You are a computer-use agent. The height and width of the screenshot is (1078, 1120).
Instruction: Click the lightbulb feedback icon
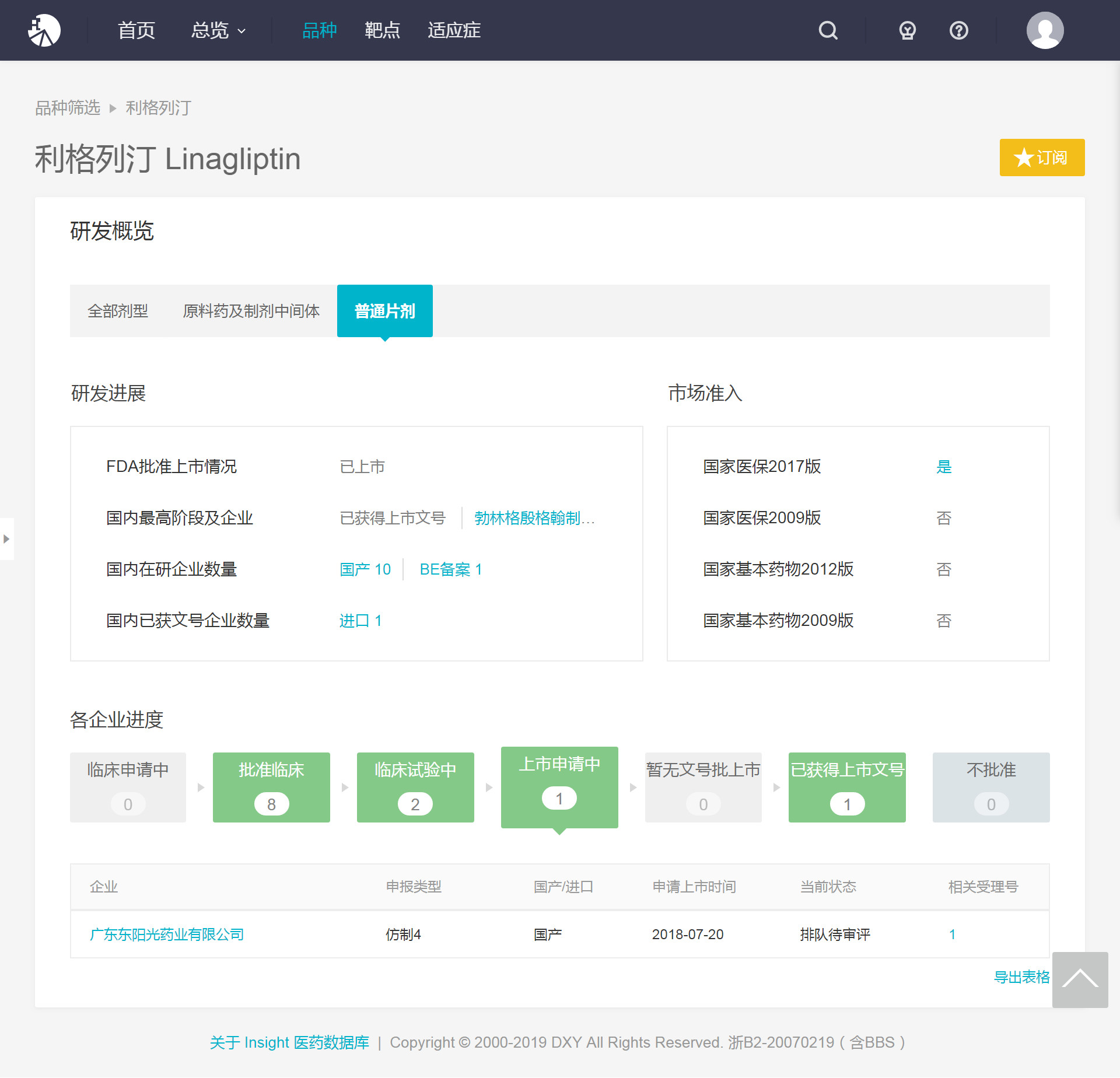coord(907,30)
